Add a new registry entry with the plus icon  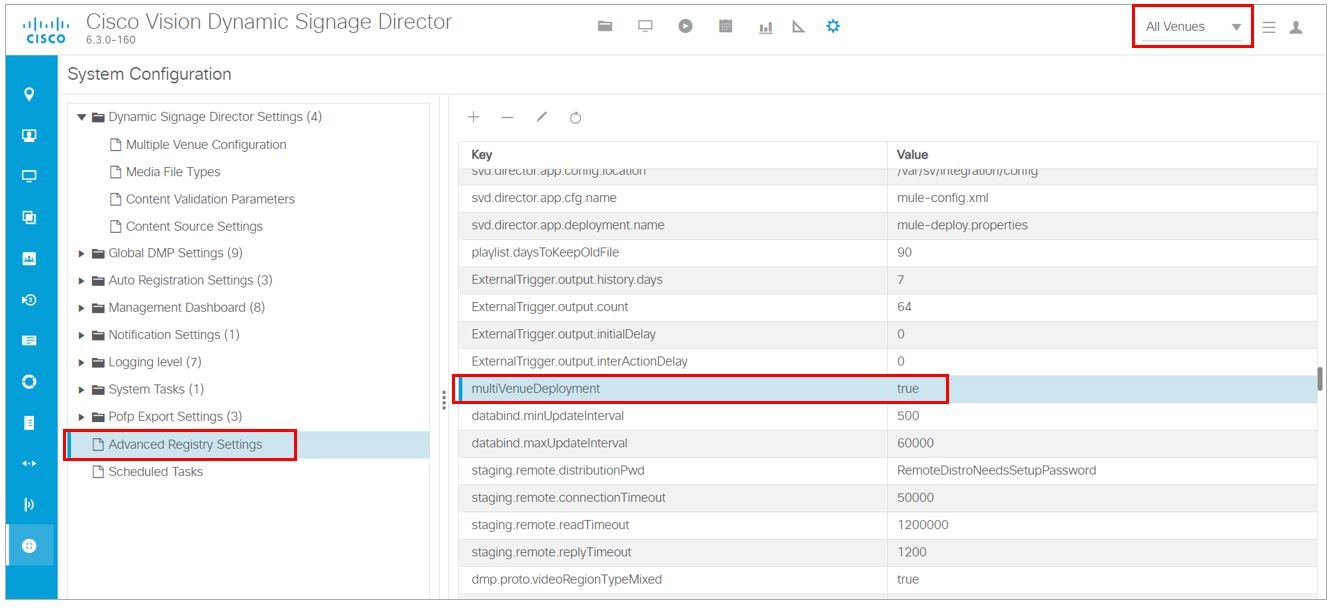click(473, 117)
